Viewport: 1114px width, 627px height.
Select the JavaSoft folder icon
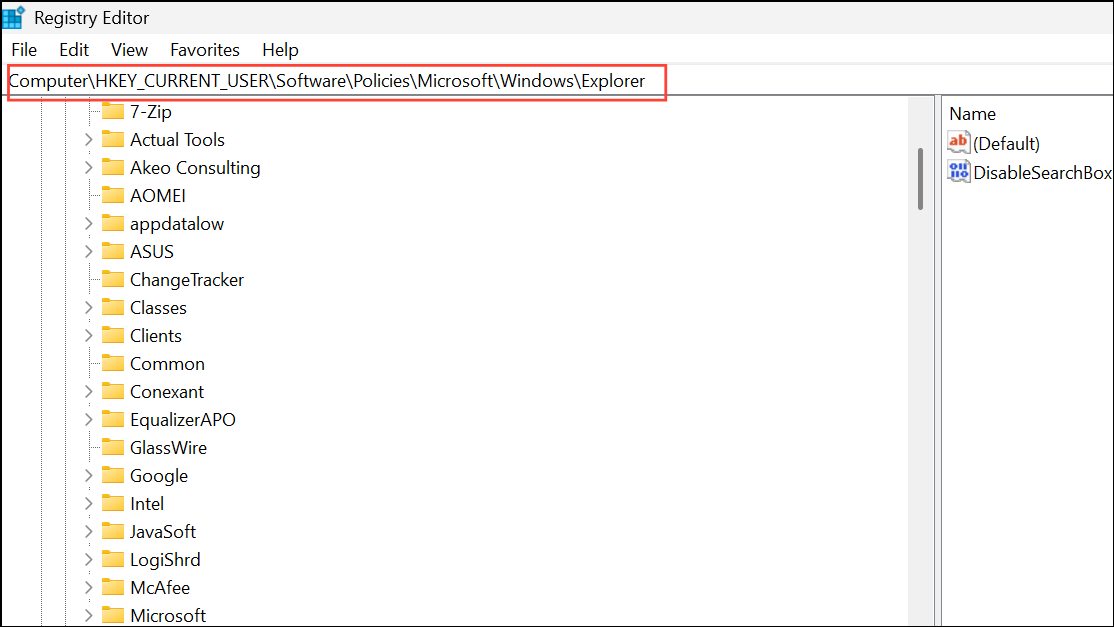click(x=113, y=531)
